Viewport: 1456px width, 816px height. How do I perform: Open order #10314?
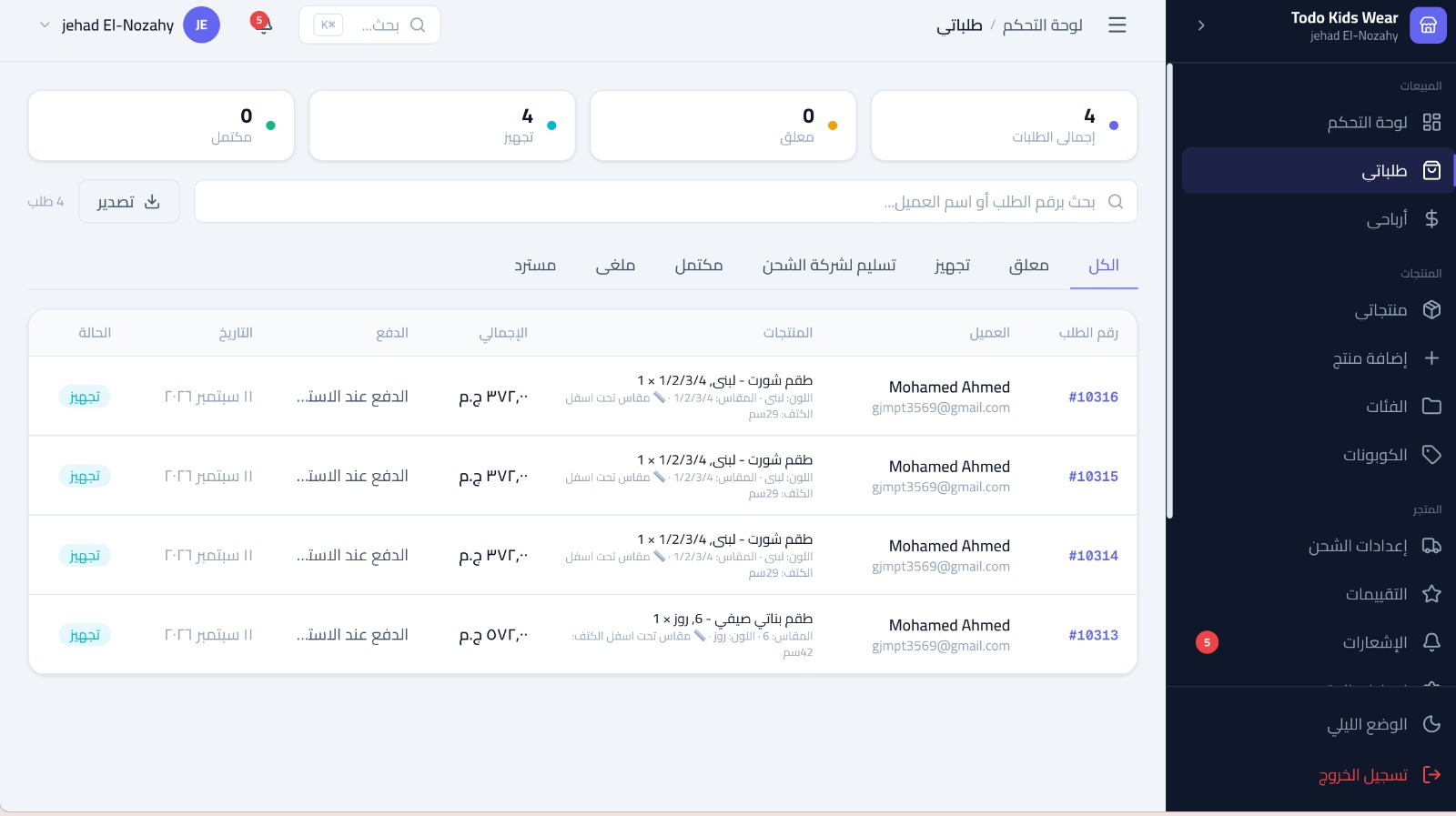(1093, 555)
